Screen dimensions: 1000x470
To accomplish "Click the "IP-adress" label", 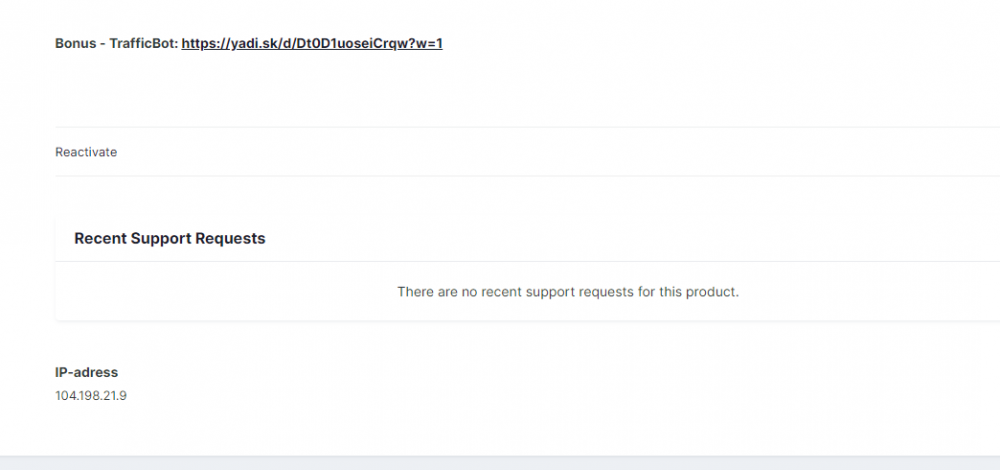I will click(x=86, y=373).
